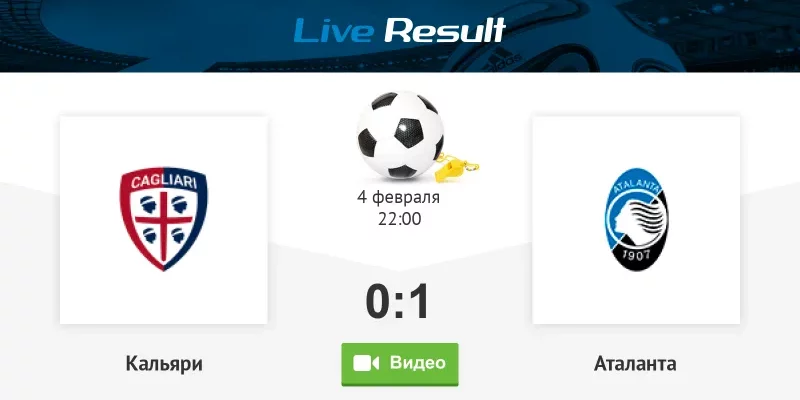Click the camera icon on Видео button

pos(366,363)
